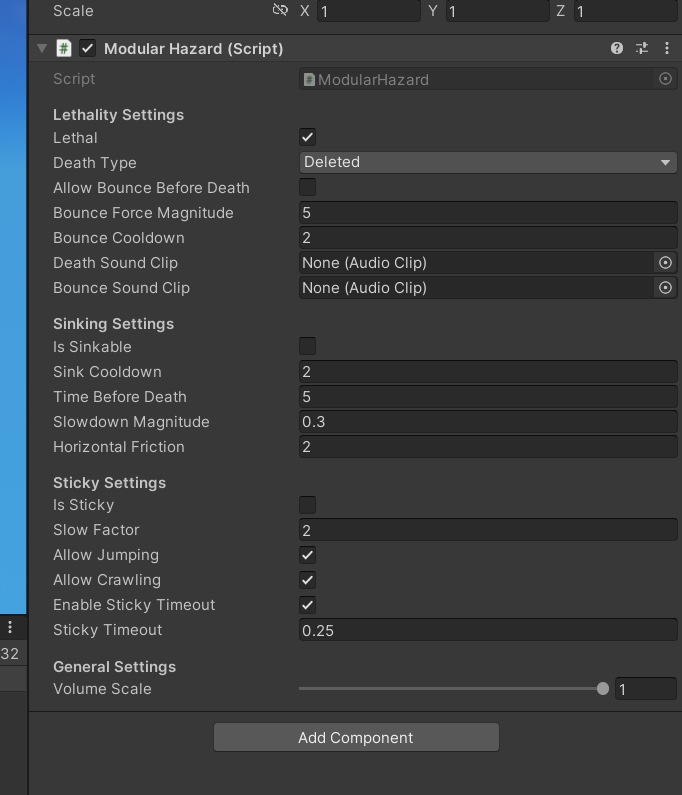
Task: Click the Scale Z value field
Action: pos(626,11)
